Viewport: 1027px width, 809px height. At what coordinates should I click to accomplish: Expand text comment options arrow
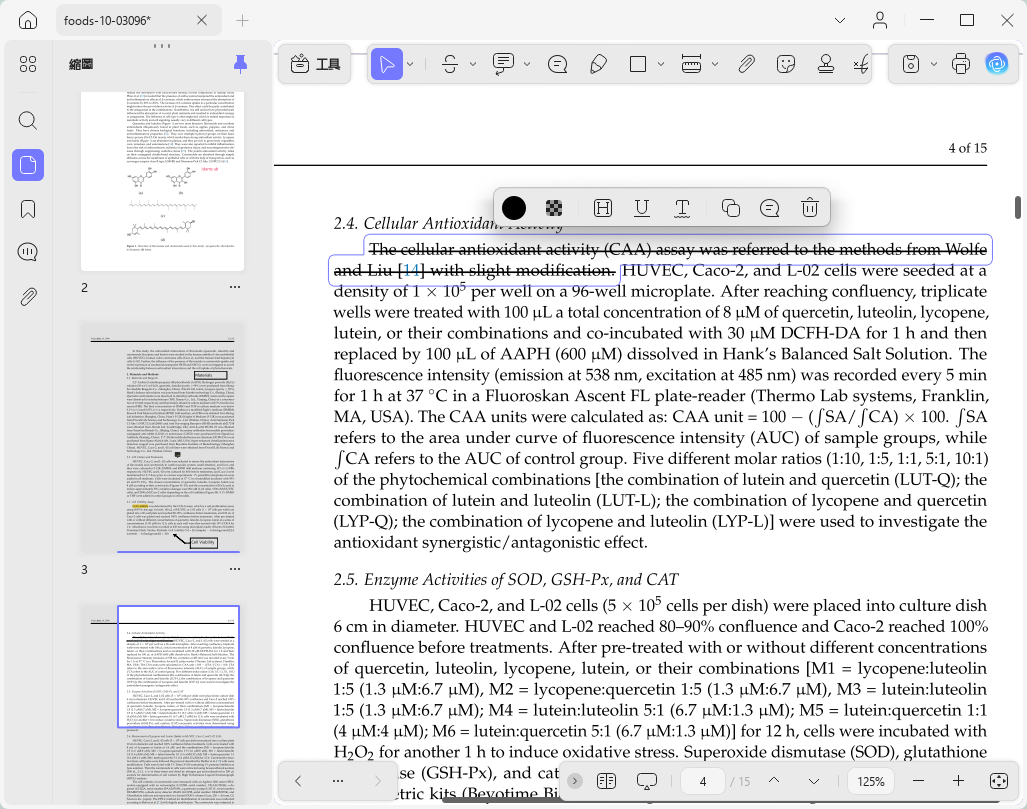[527, 64]
